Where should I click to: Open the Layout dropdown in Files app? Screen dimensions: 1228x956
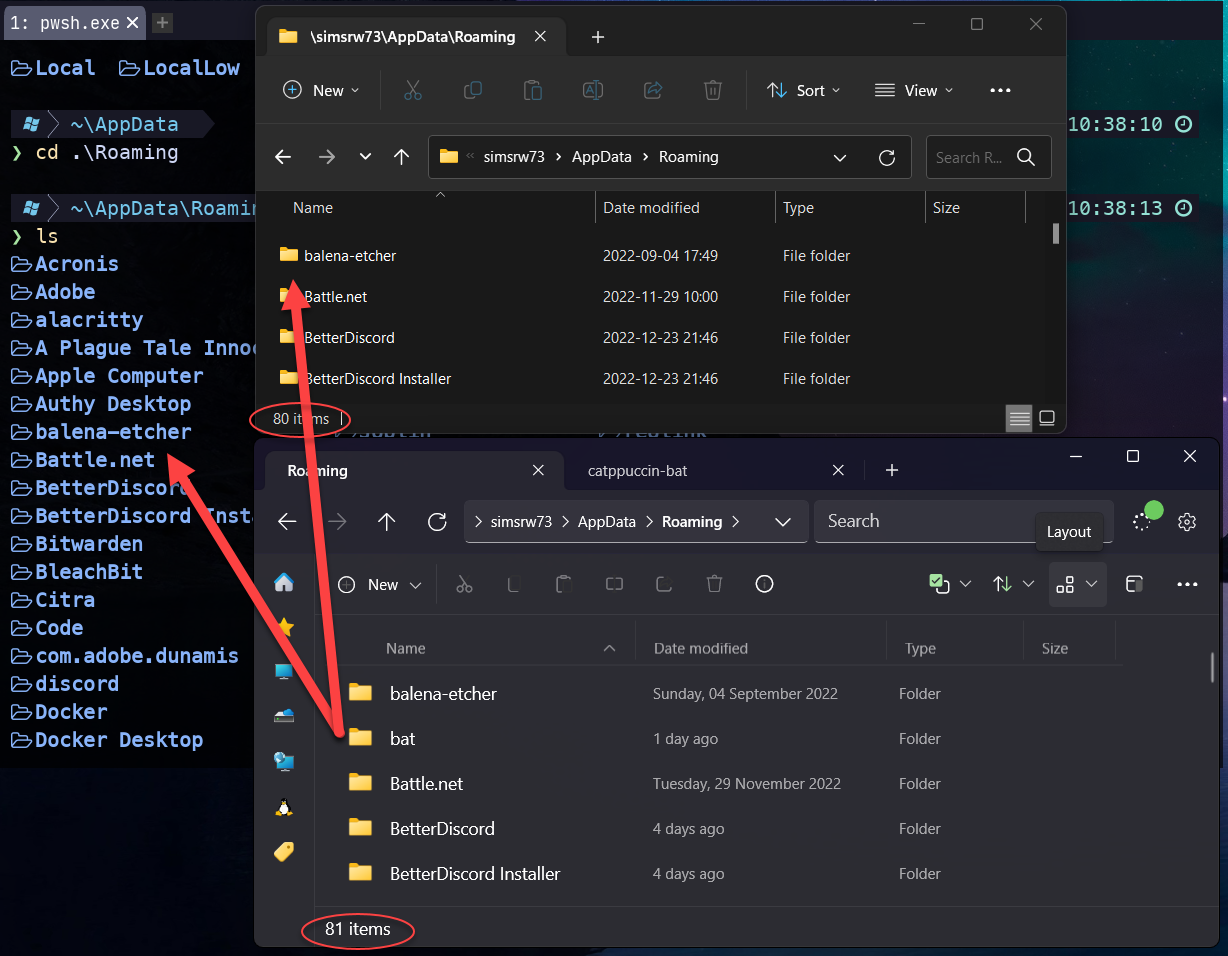[x=1078, y=584]
